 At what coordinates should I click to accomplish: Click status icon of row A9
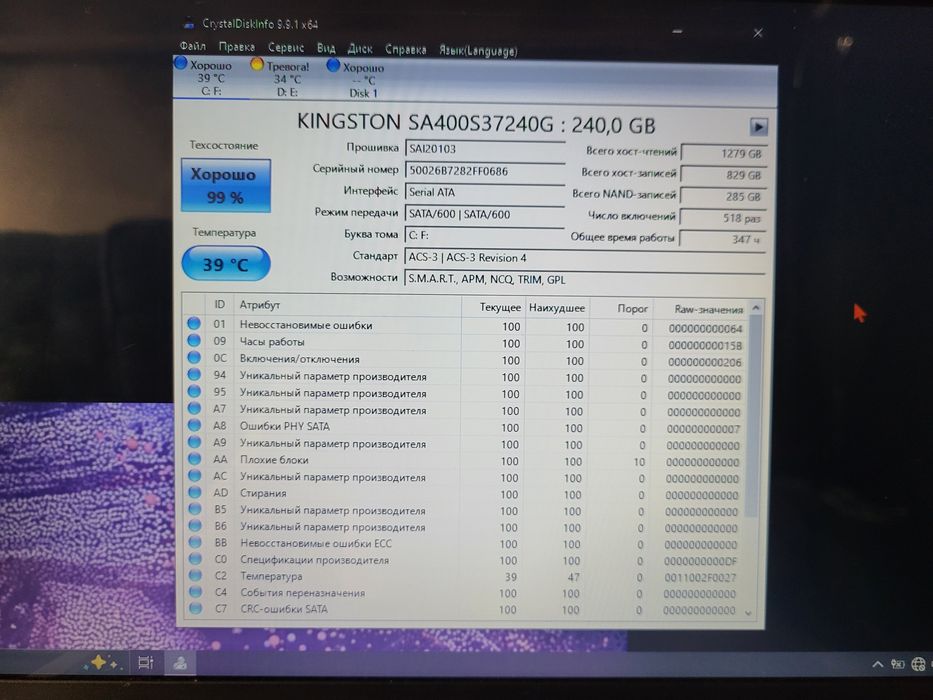(194, 442)
